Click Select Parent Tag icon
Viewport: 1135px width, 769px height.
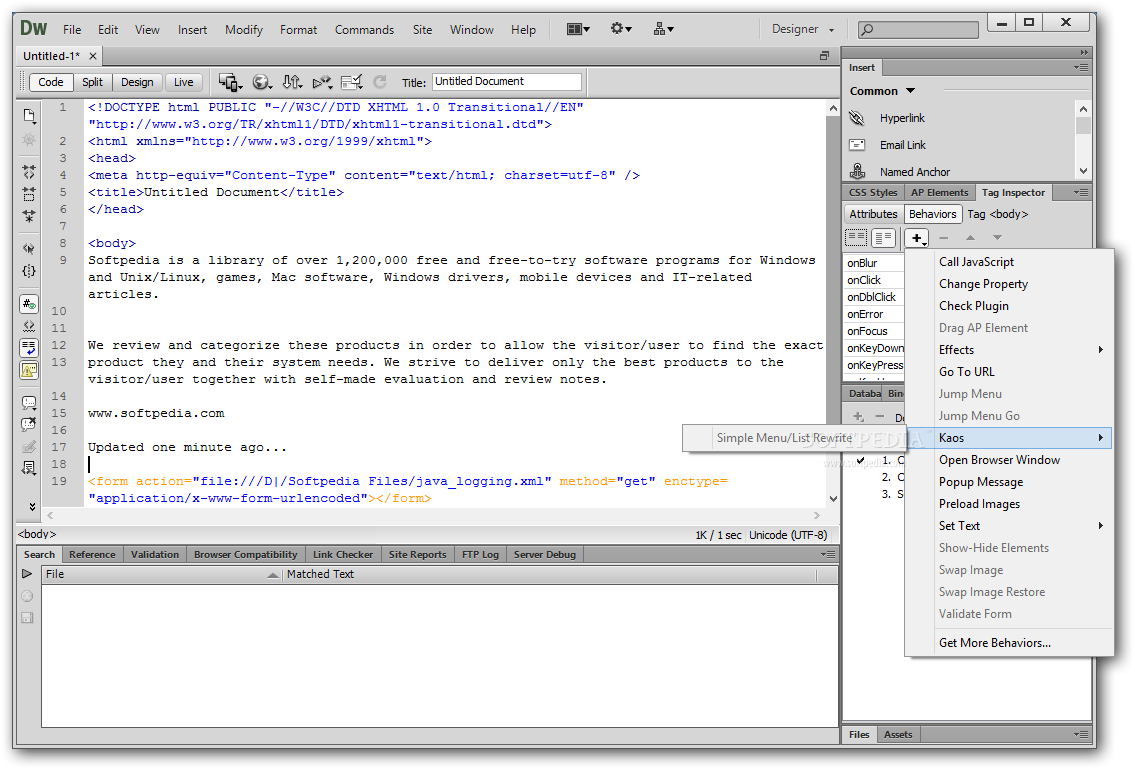point(29,248)
